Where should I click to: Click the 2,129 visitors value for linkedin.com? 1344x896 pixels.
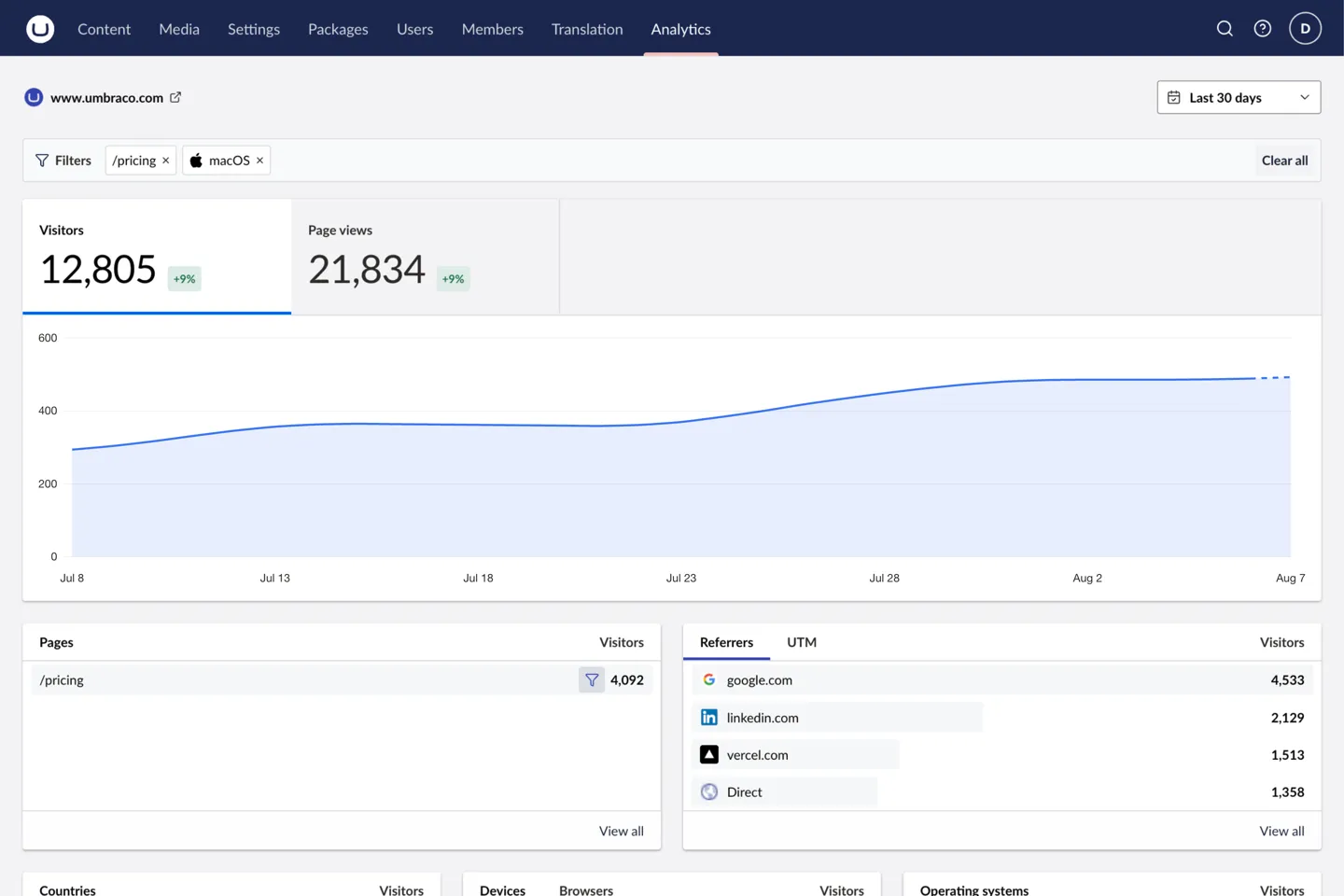[1287, 718]
